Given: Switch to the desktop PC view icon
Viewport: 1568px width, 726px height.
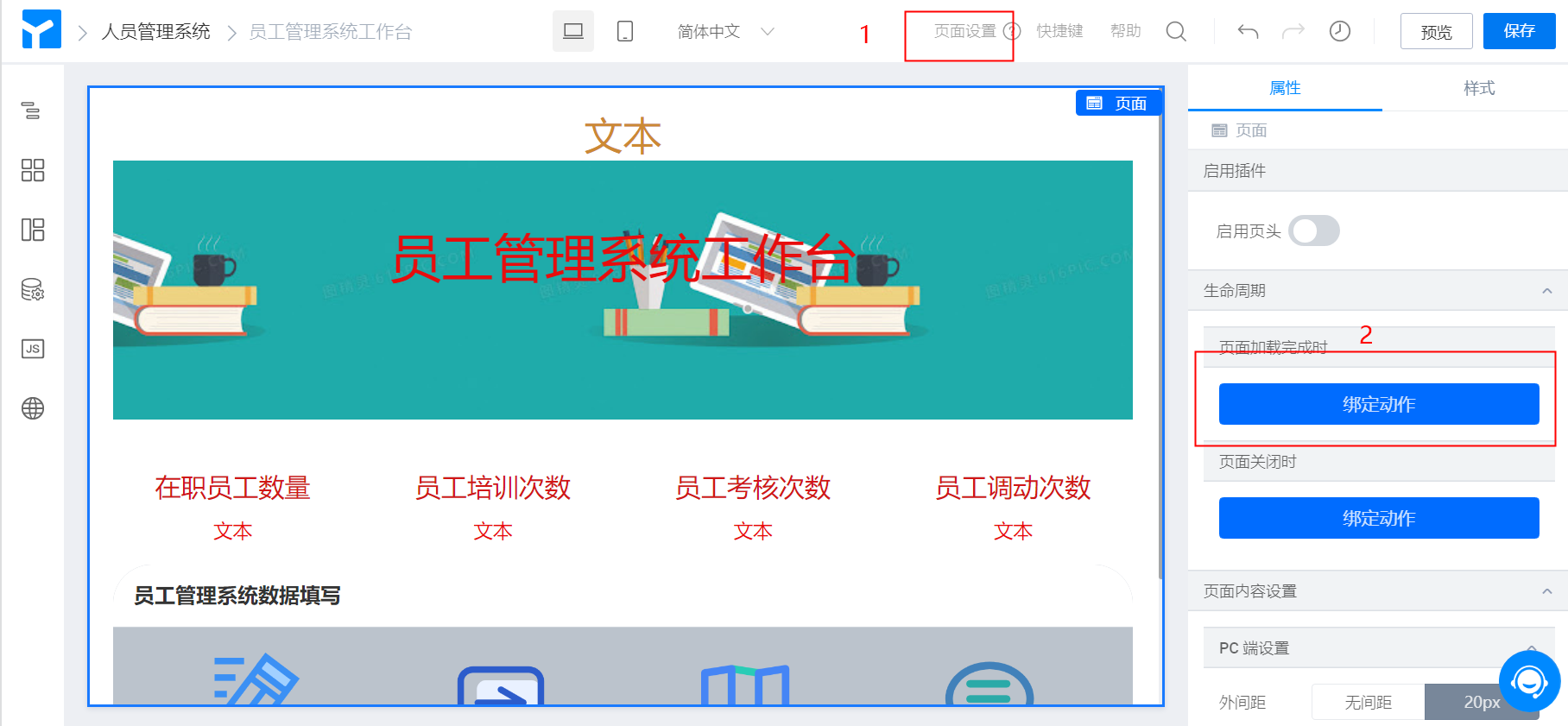Looking at the screenshot, I should pos(573,31).
